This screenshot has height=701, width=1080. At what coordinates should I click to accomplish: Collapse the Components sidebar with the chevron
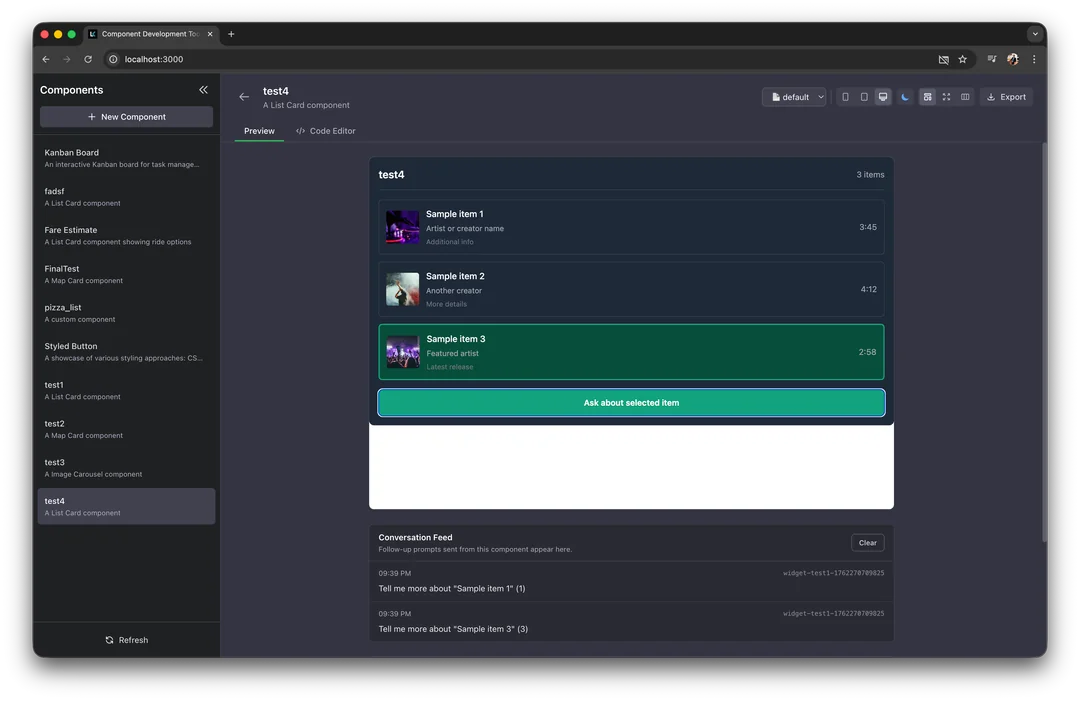(203, 89)
